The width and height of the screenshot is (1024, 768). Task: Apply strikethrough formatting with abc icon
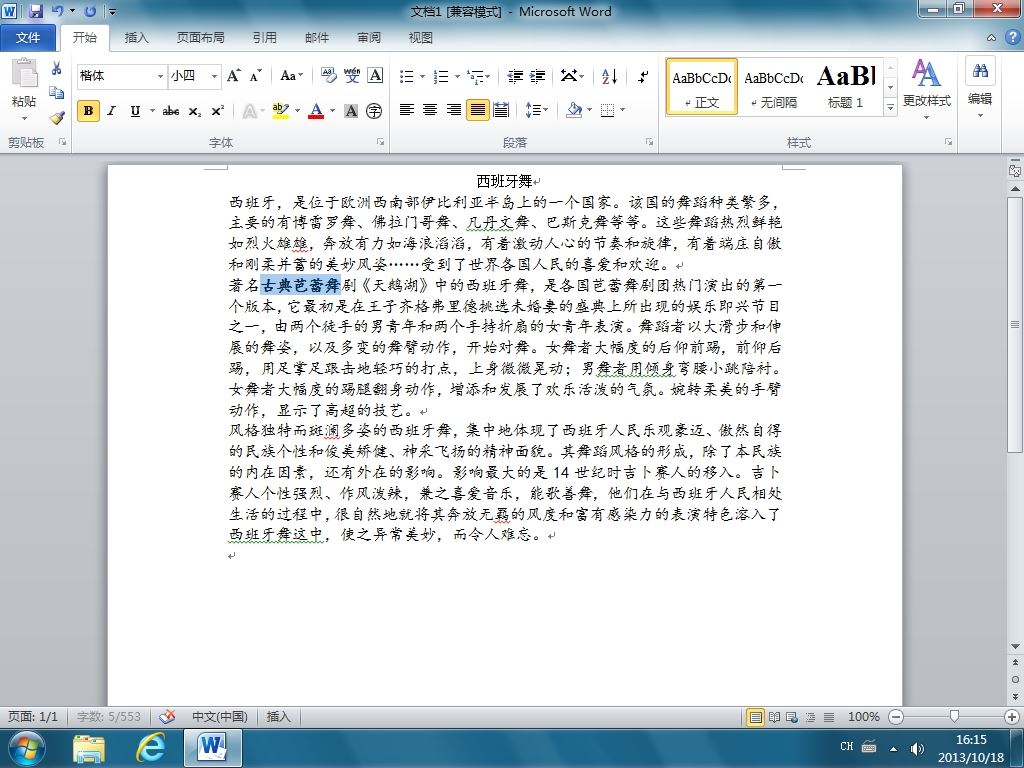point(171,111)
